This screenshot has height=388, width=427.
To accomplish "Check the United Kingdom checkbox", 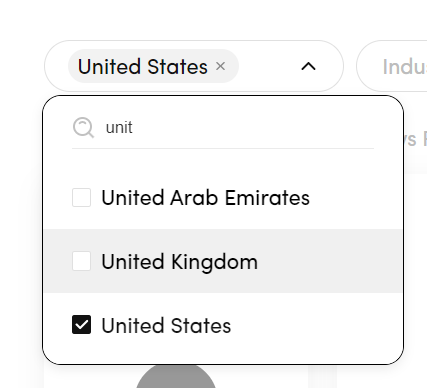I will tap(81, 261).
